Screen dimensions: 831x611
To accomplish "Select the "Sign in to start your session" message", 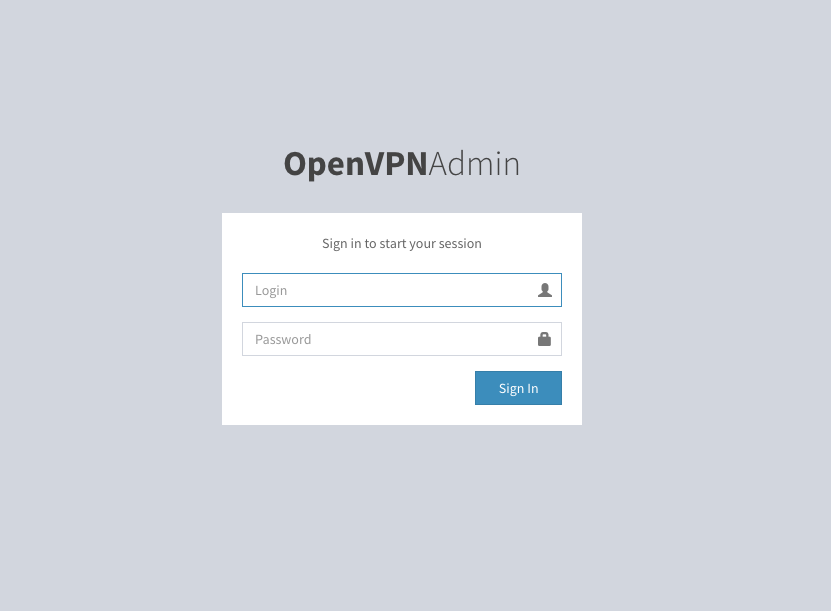I will point(402,244).
